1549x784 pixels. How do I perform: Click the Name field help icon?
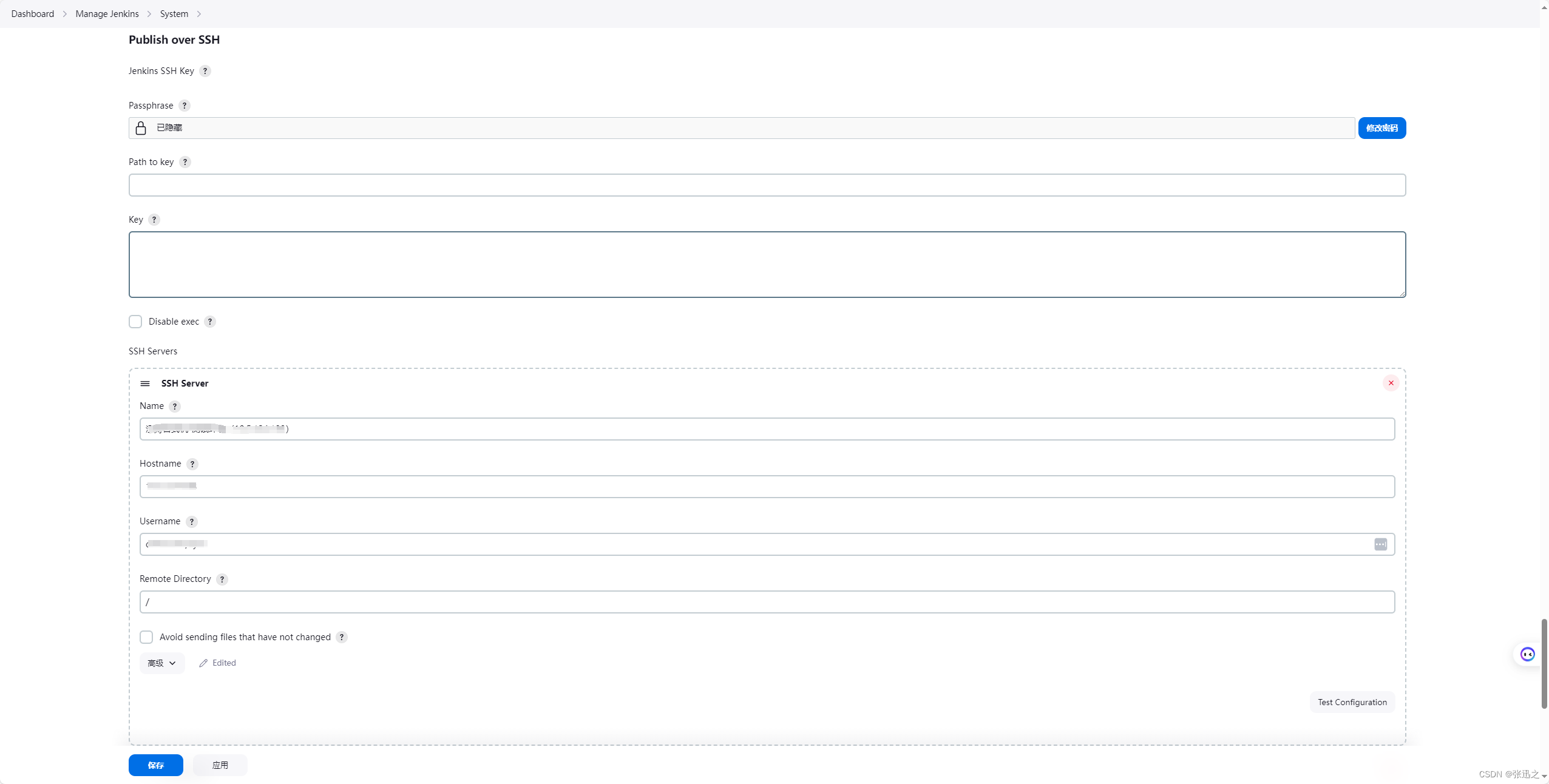click(x=175, y=406)
